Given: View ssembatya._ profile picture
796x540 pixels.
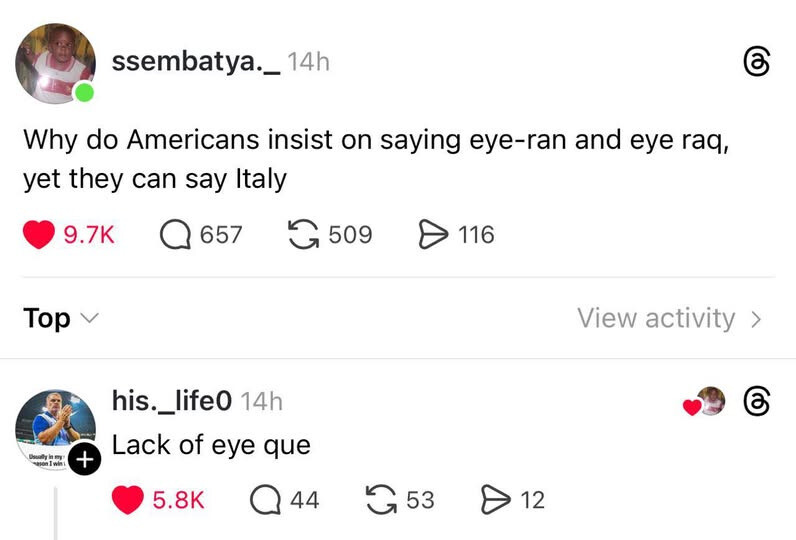Looking at the screenshot, I should pos(55,63).
